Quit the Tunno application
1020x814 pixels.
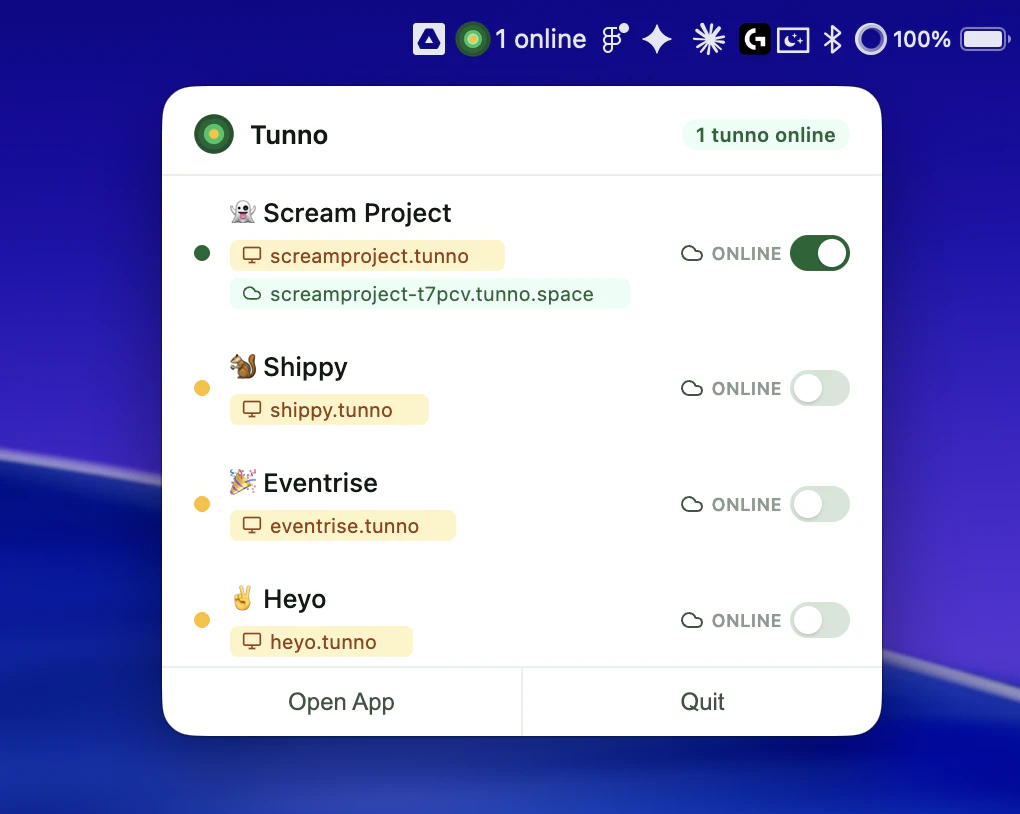click(x=701, y=701)
